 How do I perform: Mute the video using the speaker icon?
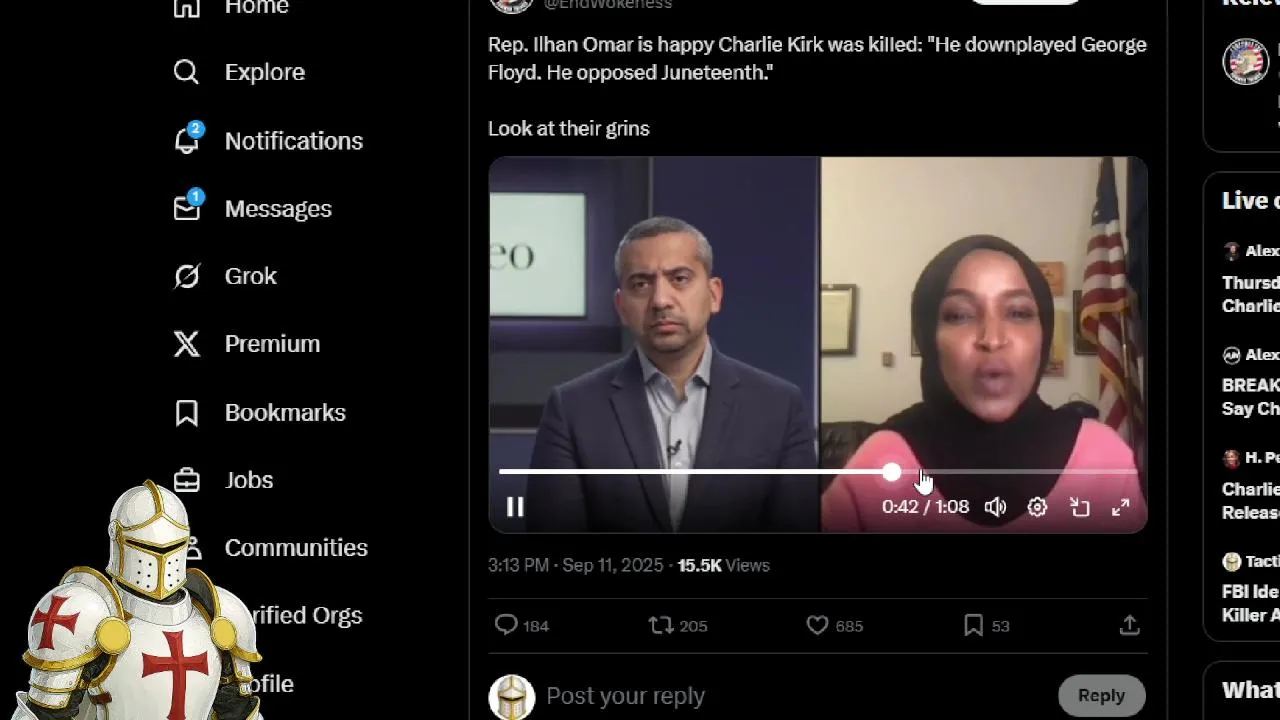click(995, 507)
